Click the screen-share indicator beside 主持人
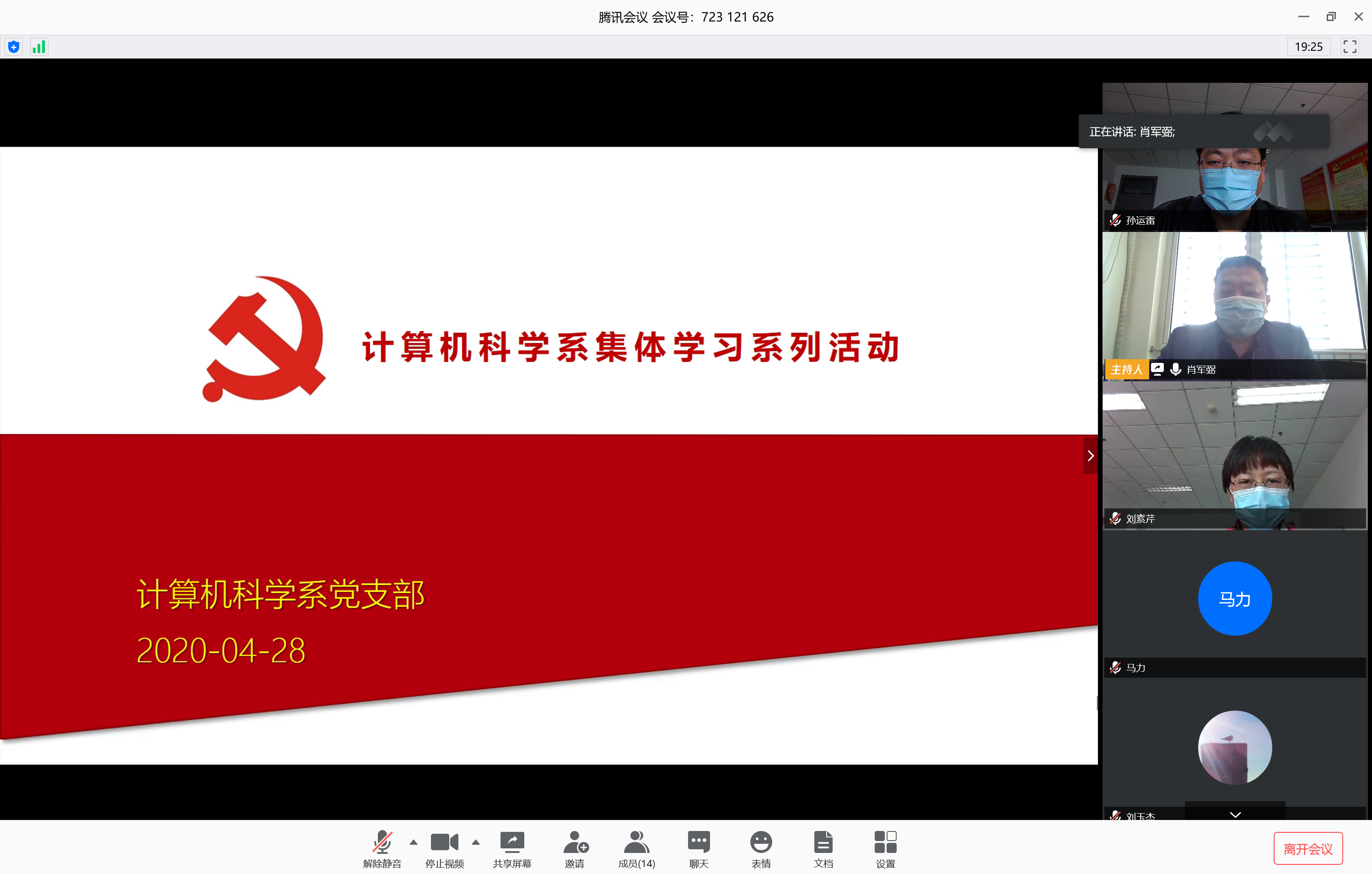This screenshot has height=874, width=1372. [1157, 369]
